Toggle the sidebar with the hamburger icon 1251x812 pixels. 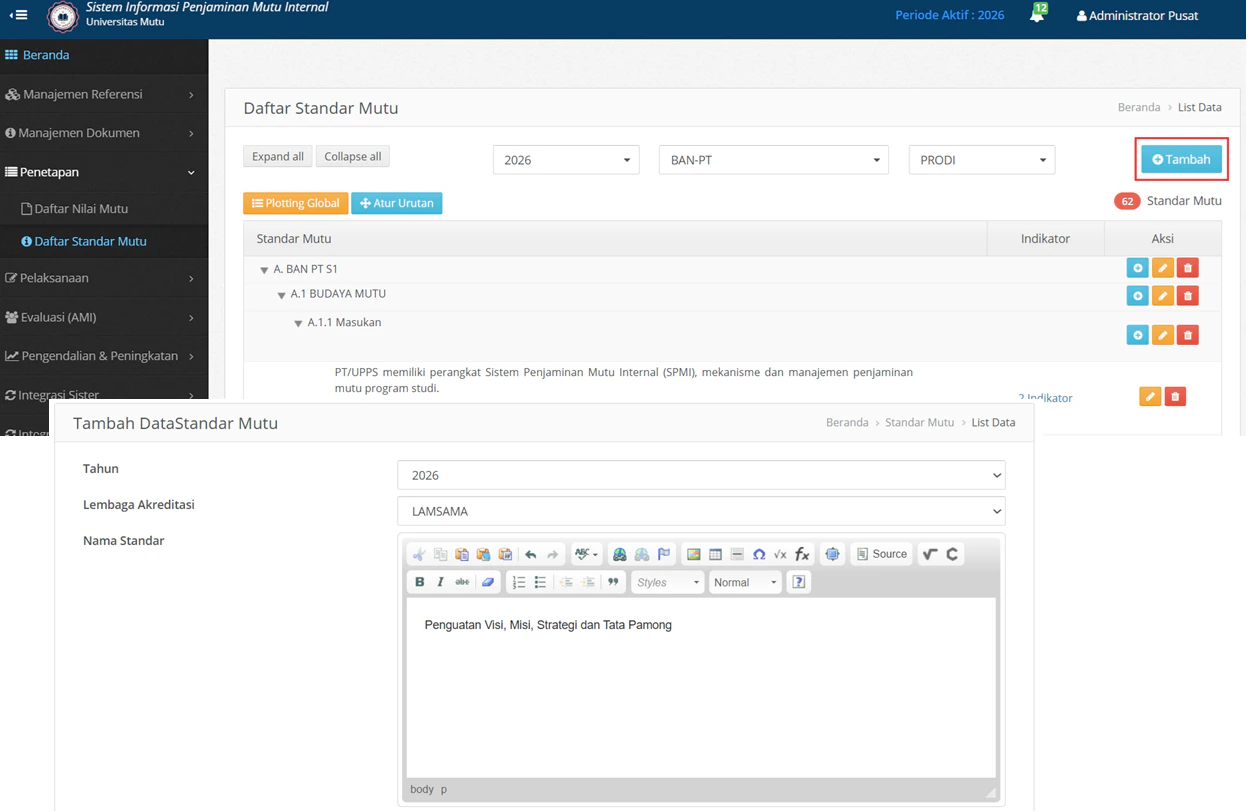point(18,15)
